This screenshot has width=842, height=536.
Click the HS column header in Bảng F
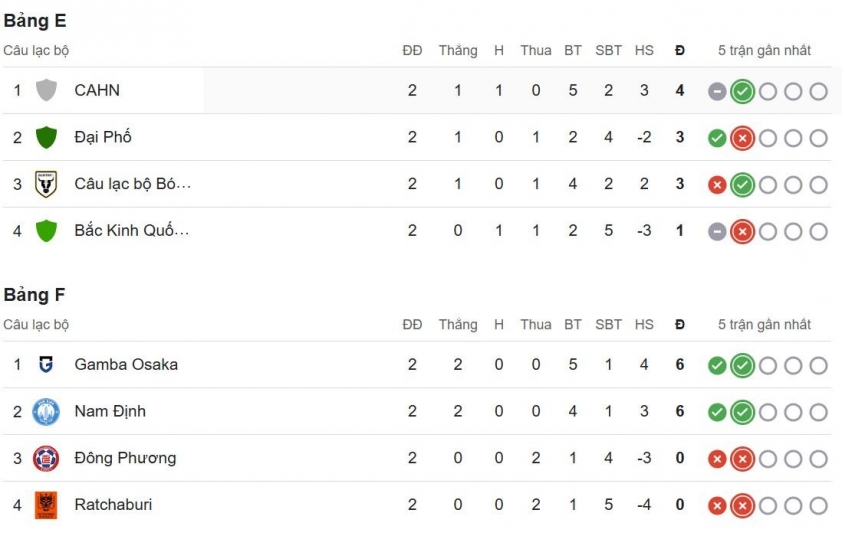pos(644,324)
